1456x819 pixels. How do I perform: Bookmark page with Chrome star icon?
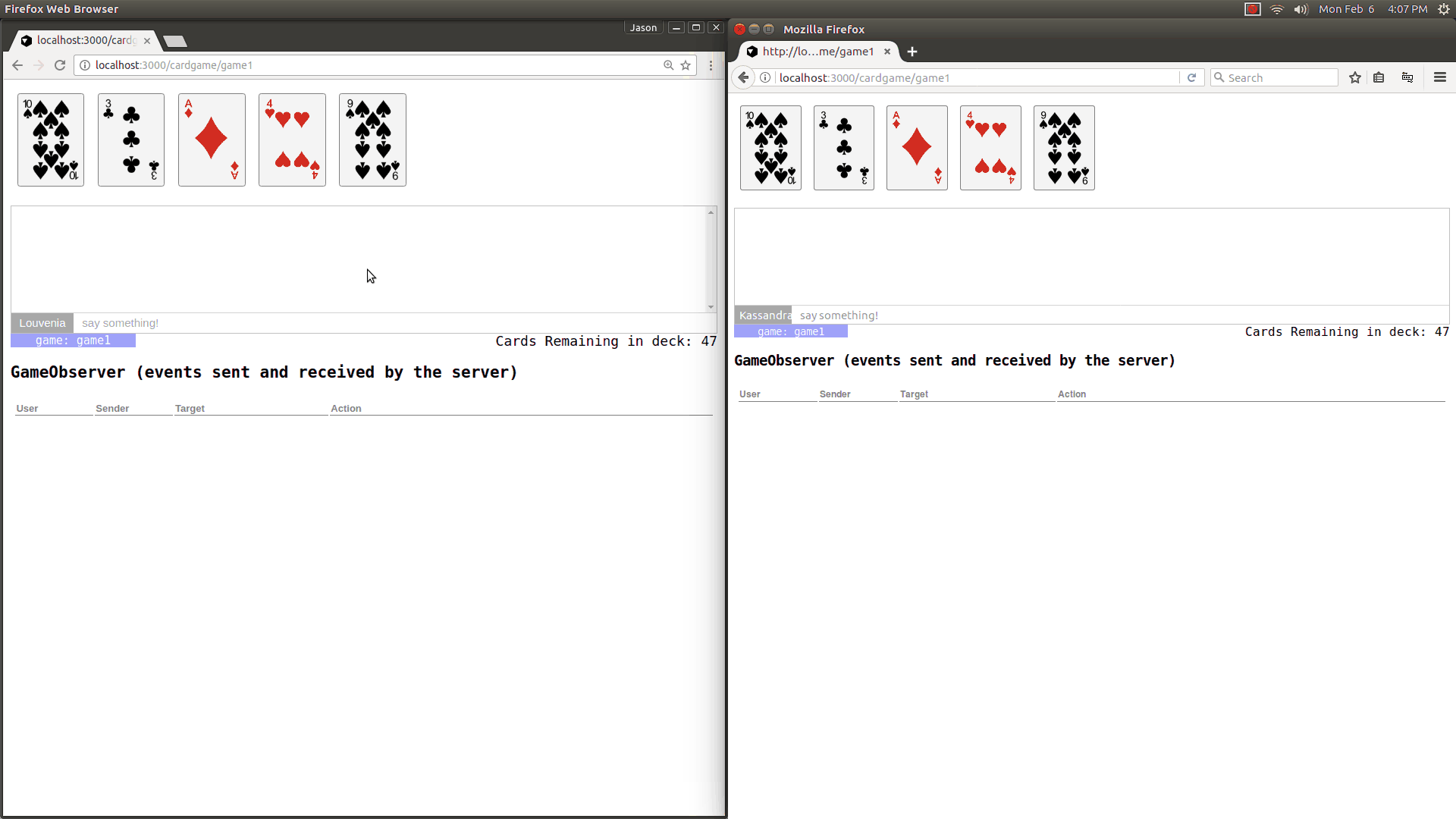(x=686, y=65)
